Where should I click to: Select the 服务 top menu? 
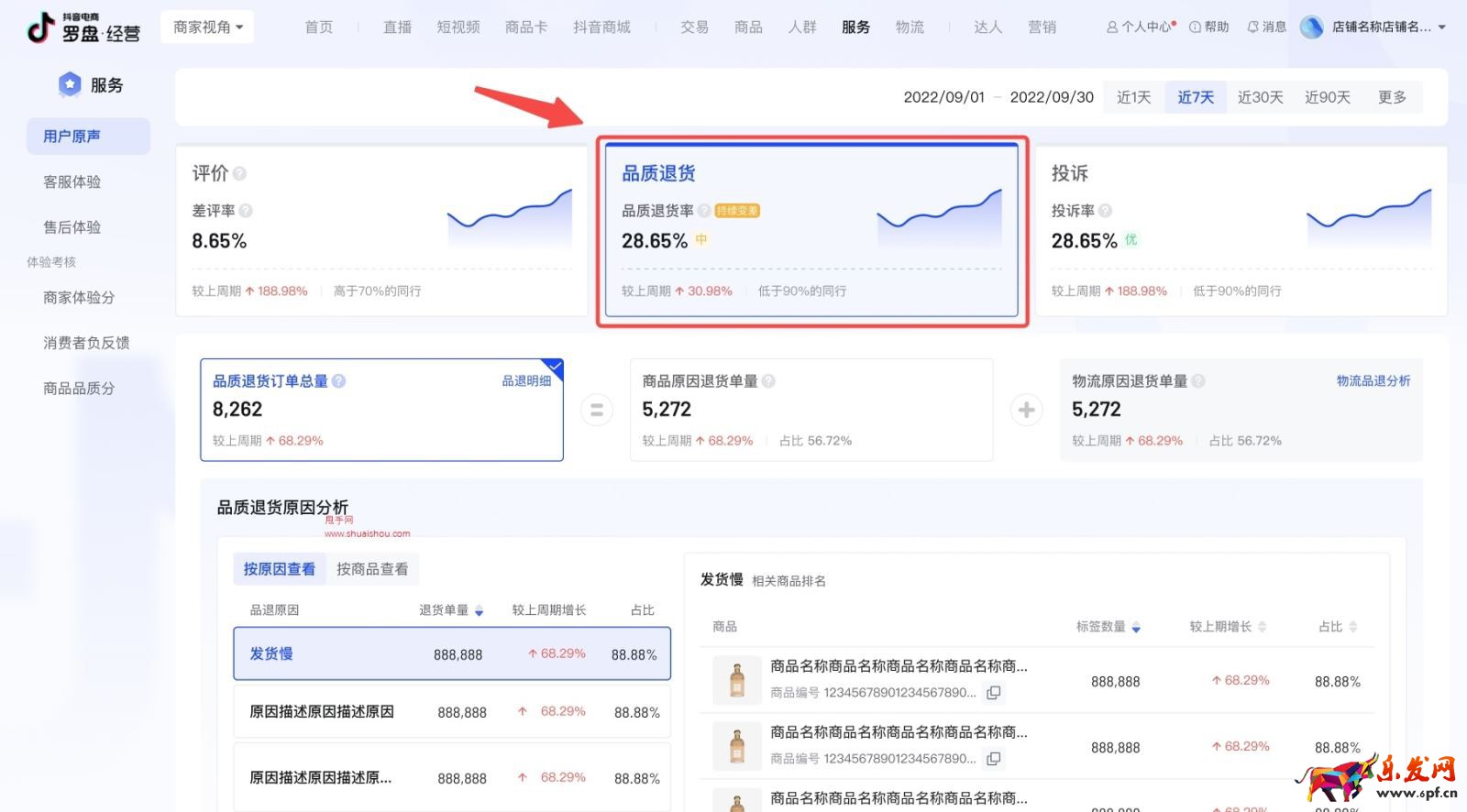point(856,27)
